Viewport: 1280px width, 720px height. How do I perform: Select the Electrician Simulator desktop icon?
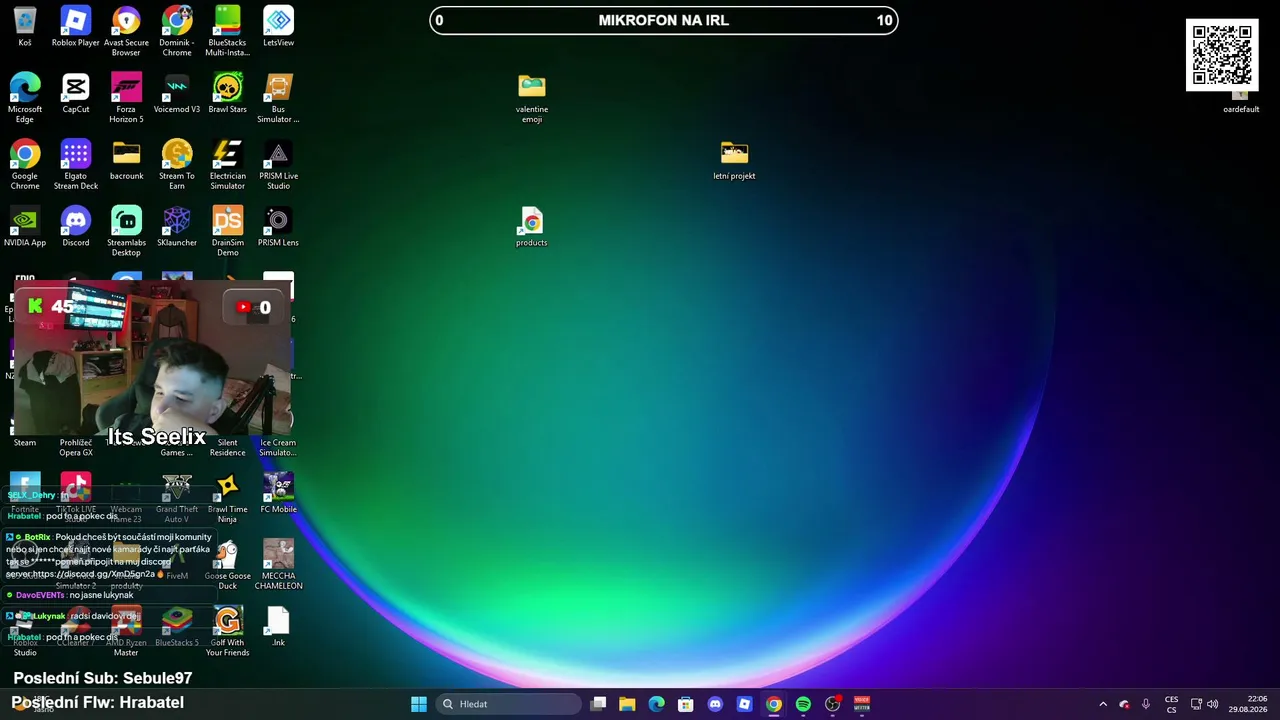coord(227,165)
